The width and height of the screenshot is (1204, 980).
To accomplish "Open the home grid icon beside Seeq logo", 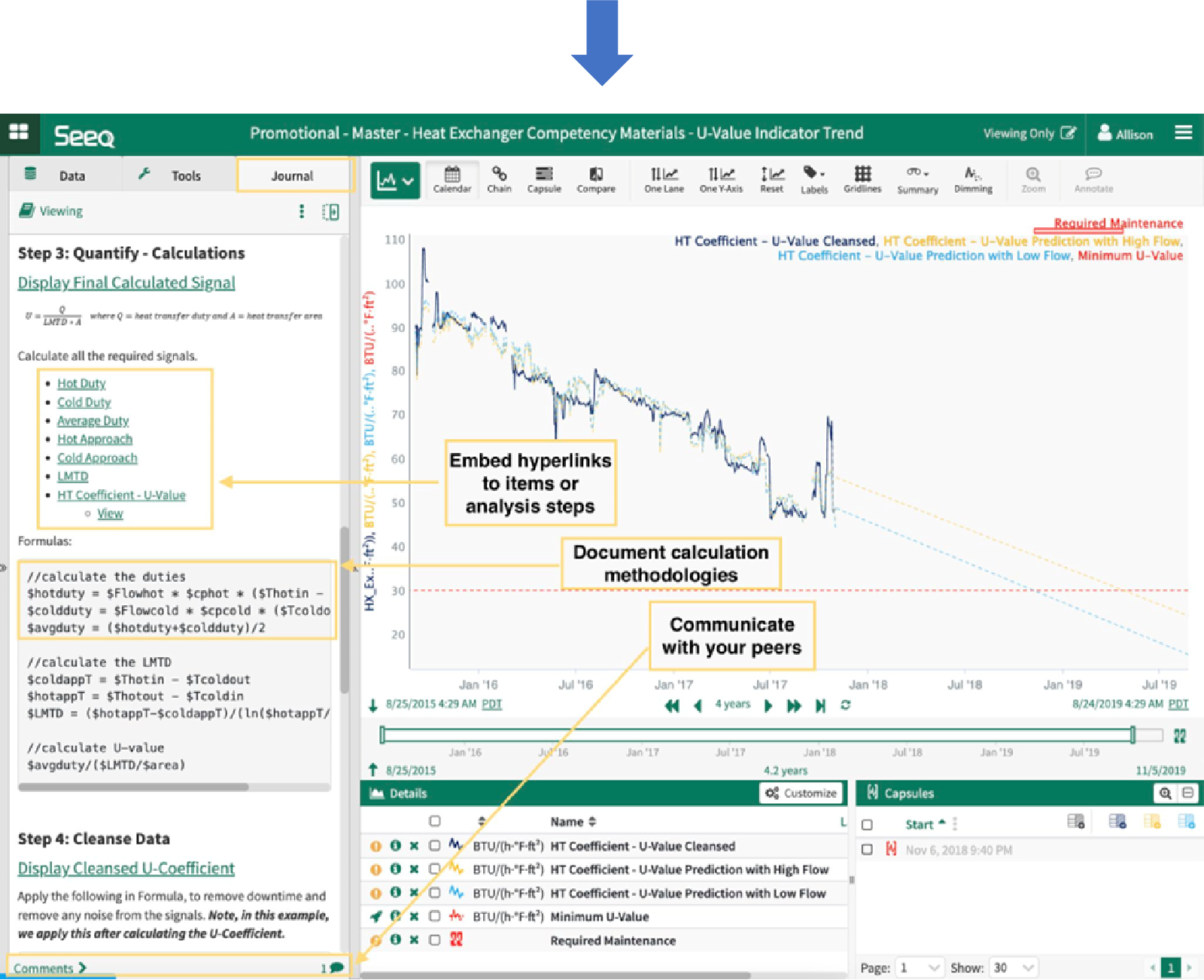I will pos(19,132).
